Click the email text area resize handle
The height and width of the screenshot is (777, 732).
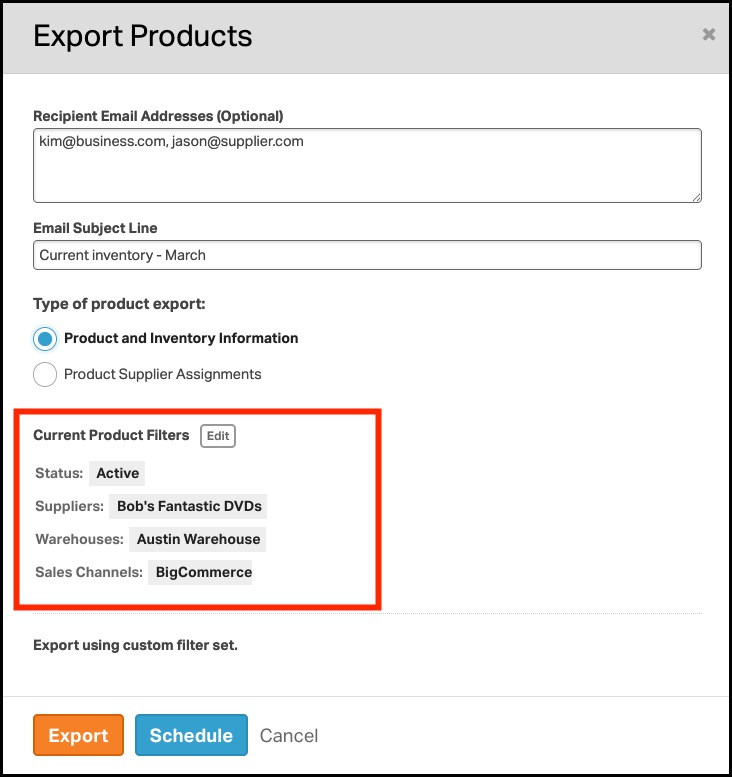coord(695,196)
